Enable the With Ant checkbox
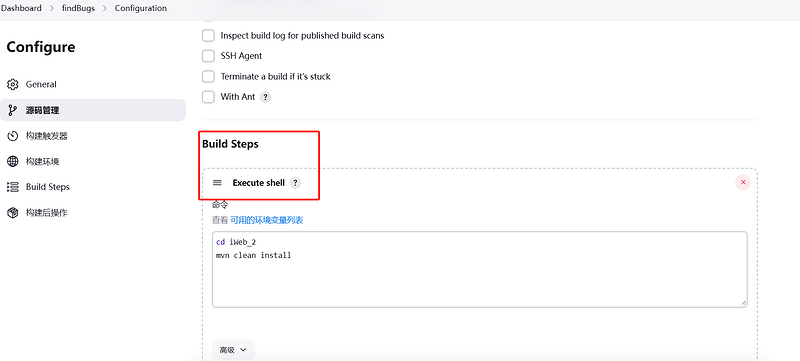The image size is (800, 361). click(x=208, y=97)
